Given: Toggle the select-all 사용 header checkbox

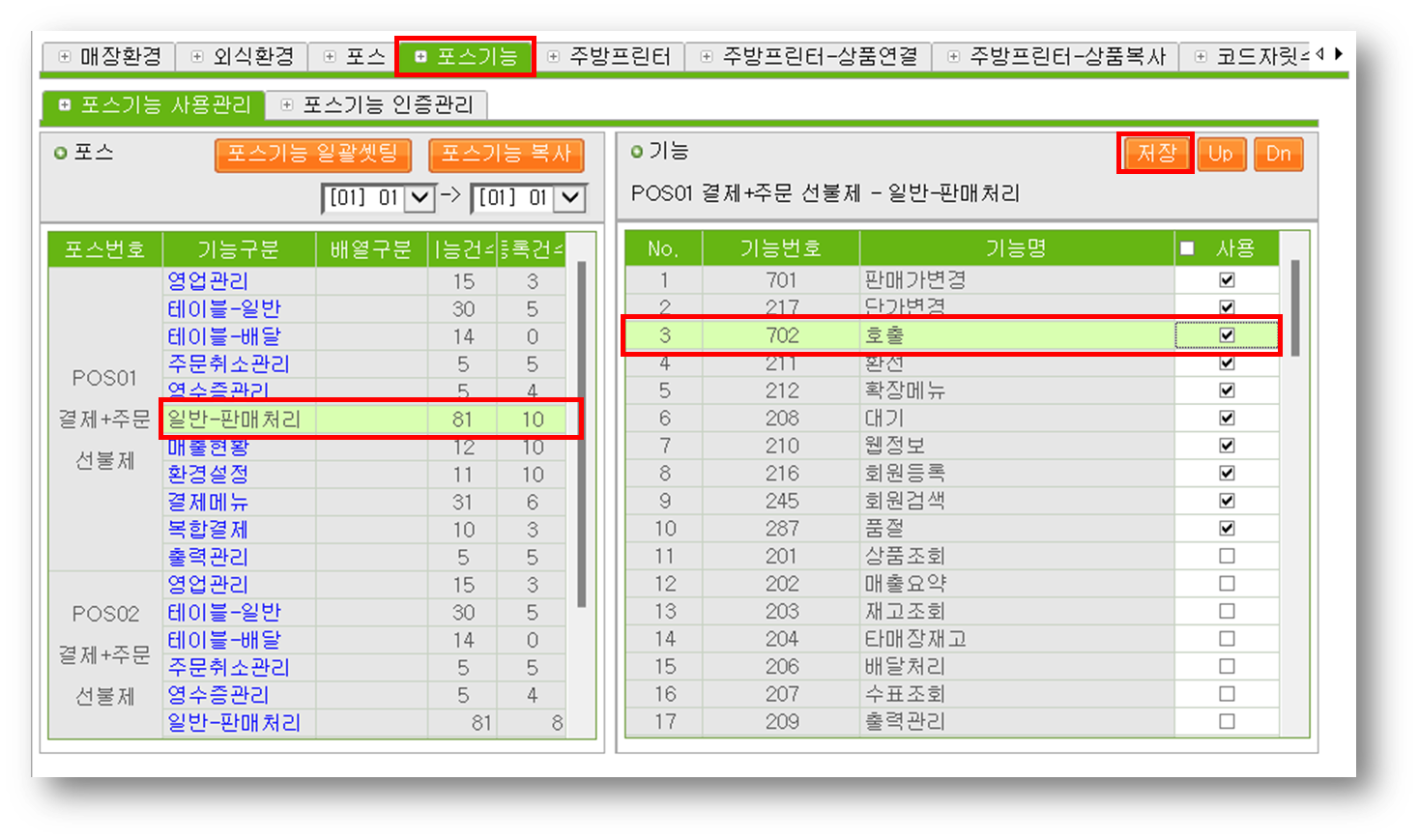Looking at the screenshot, I should (x=1187, y=248).
